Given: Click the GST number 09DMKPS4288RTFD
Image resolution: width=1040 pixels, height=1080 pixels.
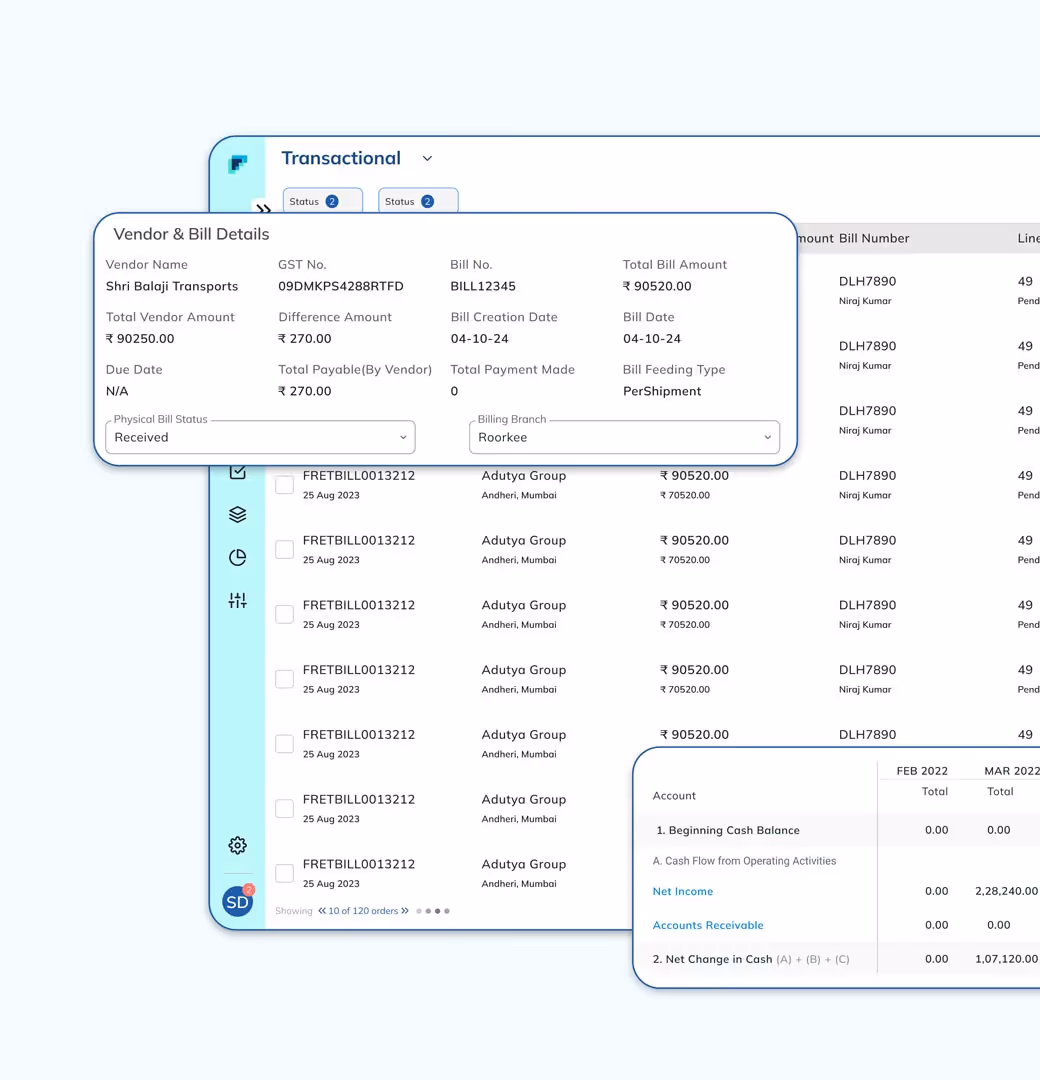Looking at the screenshot, I should (x=341, y=286).
